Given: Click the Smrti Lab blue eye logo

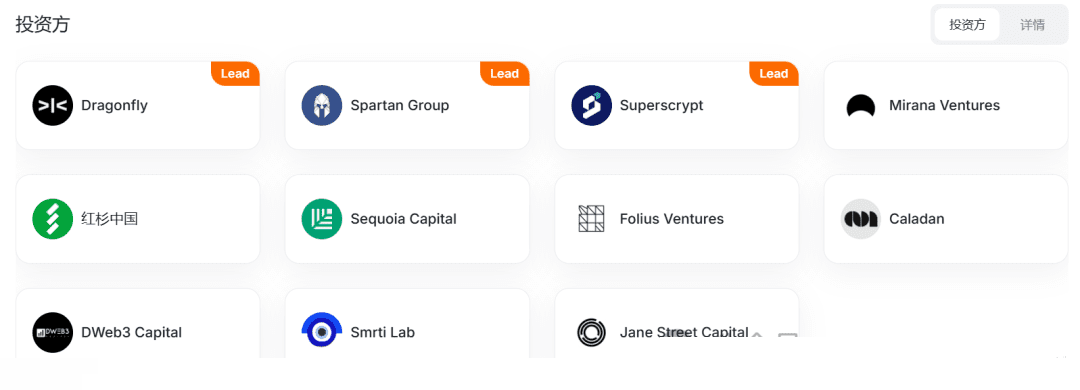Looking at the screenshot, I should pyautogui.click(x=322, y=331).
